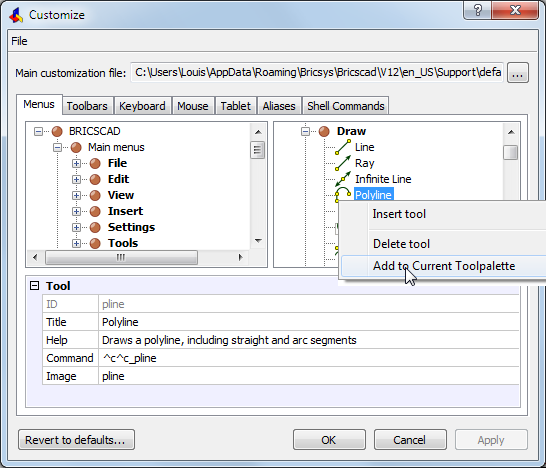This screenshot has height=468, width=546.
Task: Click right tree scroll up arrow
Action: [511, 132]
